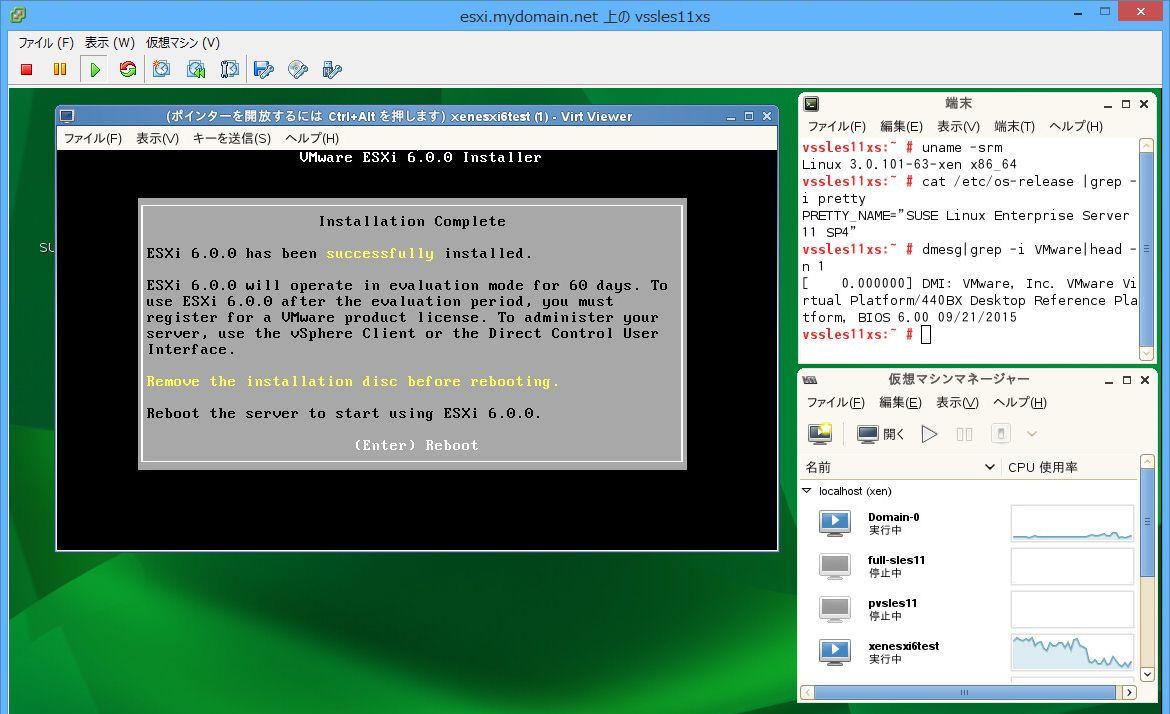The height and width of the screenshot is (714, 1170).
Task: Click the yellow Suspend button in VMware toolbar
Action: click(60, 69)
